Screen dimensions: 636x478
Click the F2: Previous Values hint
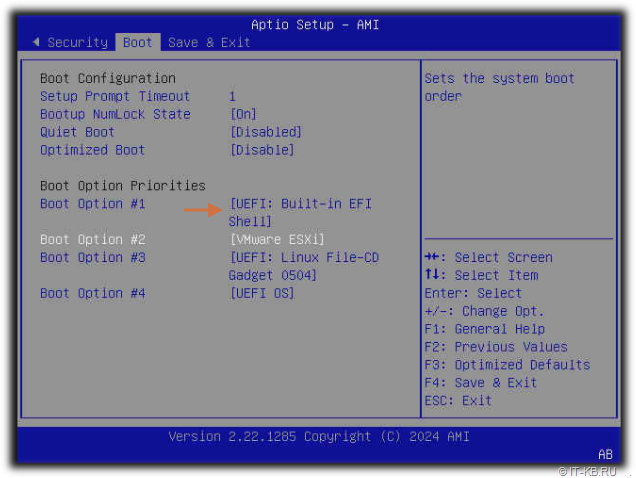496,347
